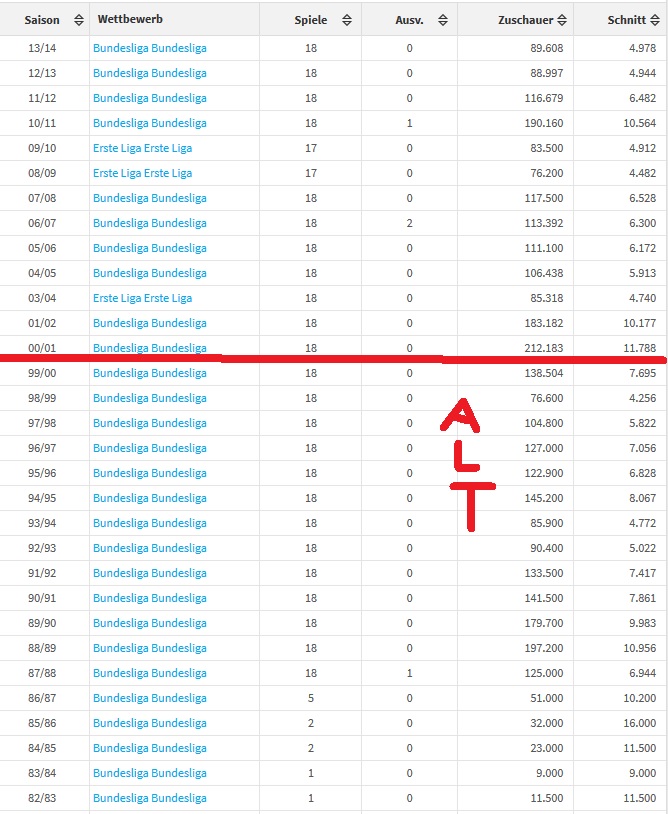
Task: Open Bundesliga link for season 94/95
Action: pyautogui.click(x=149, y=498)
